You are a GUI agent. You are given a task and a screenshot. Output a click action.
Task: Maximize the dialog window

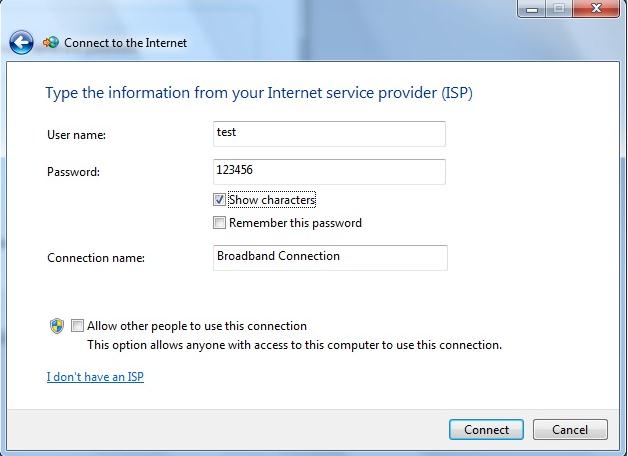[558, 9]
